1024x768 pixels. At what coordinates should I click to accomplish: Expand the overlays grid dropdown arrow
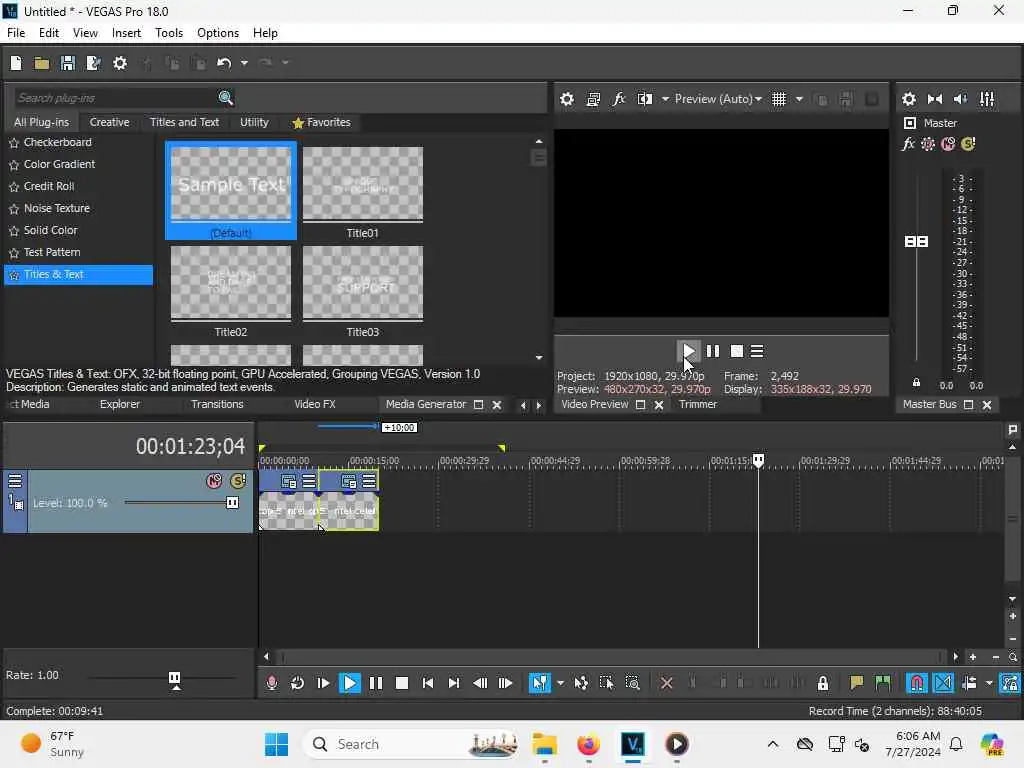(799, 99)
